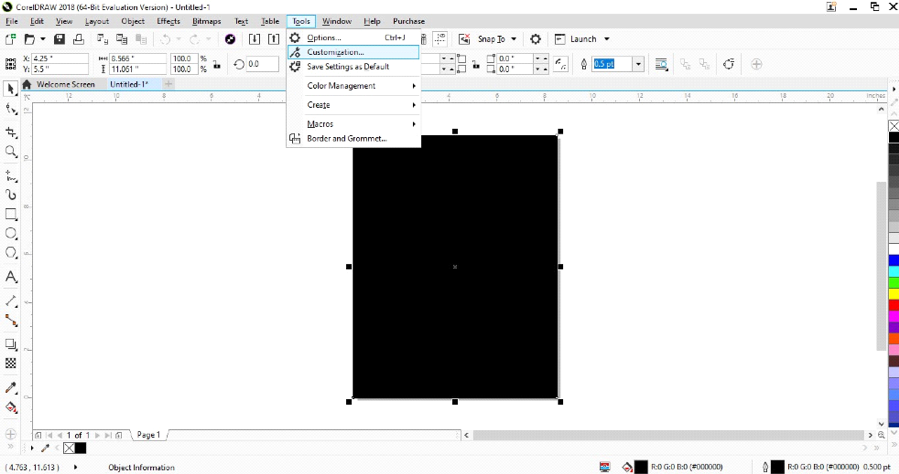Image resolution: width=899 pixels, height=474 pixels.
Task: Click the Print icon
Action: [x=79, y=39]
